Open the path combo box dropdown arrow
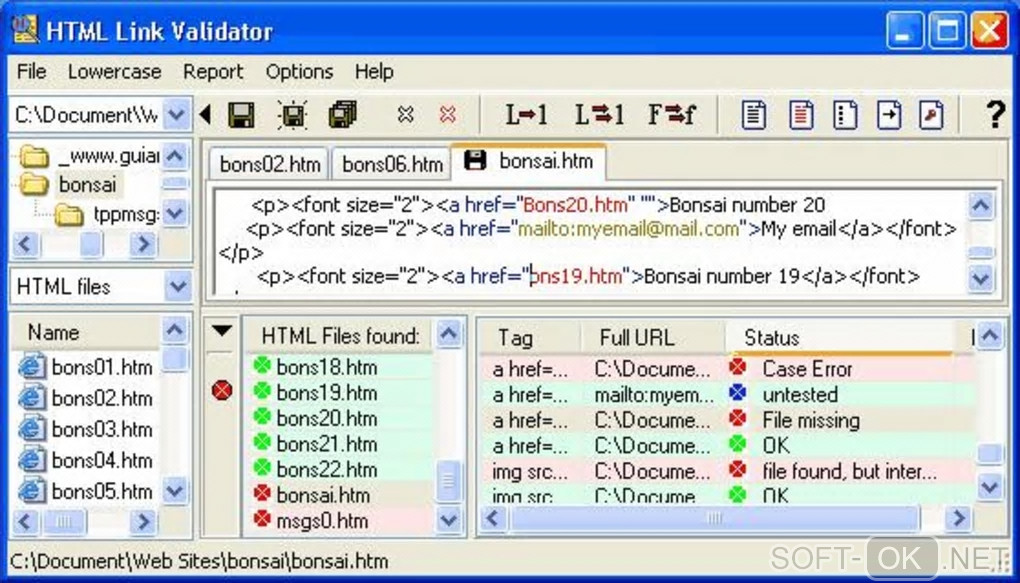Image resolution: width=1020 pixels, height=583 pixels. pos(176,115)
